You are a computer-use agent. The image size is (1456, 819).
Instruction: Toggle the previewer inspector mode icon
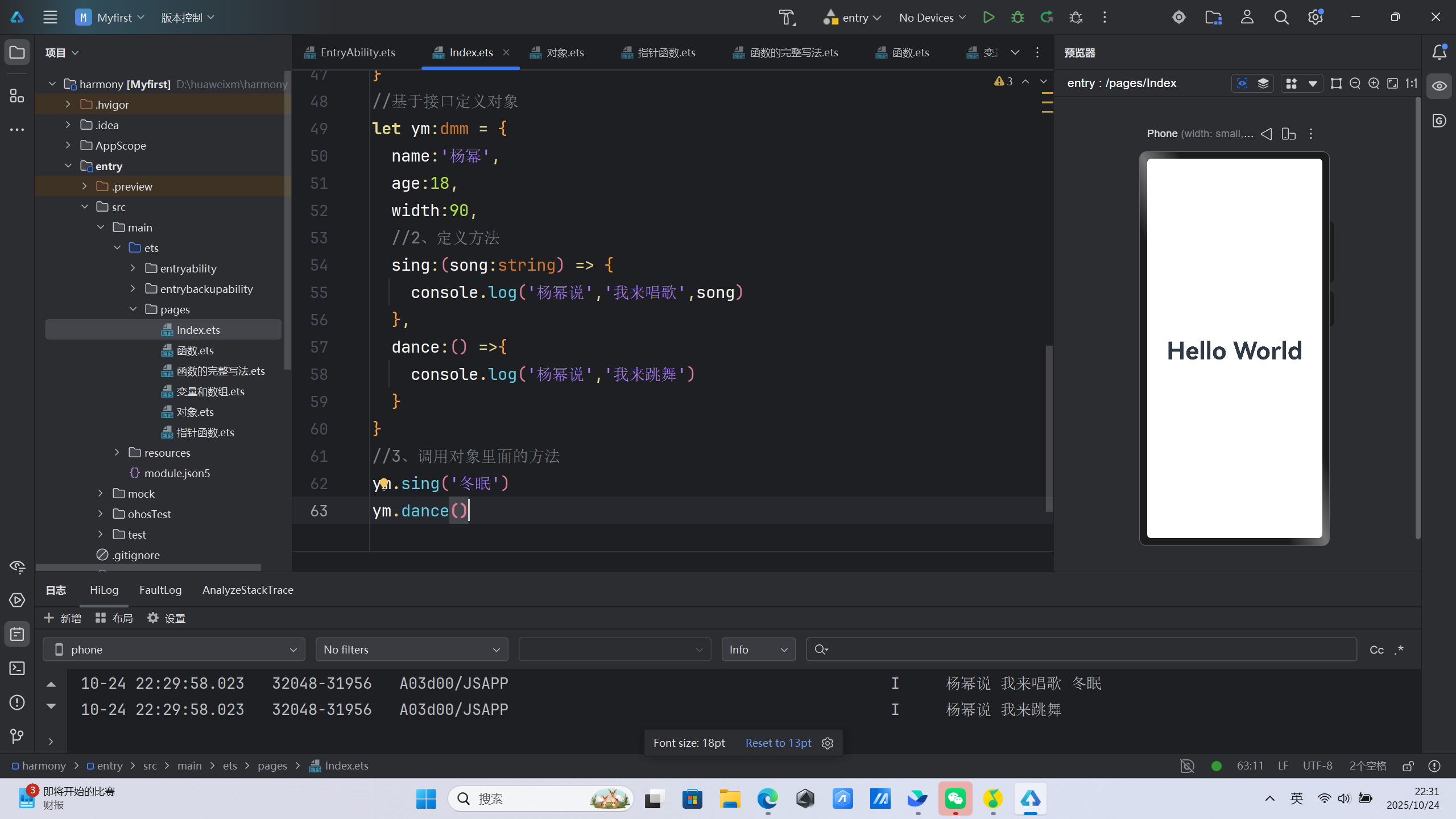click(1242, 84)
